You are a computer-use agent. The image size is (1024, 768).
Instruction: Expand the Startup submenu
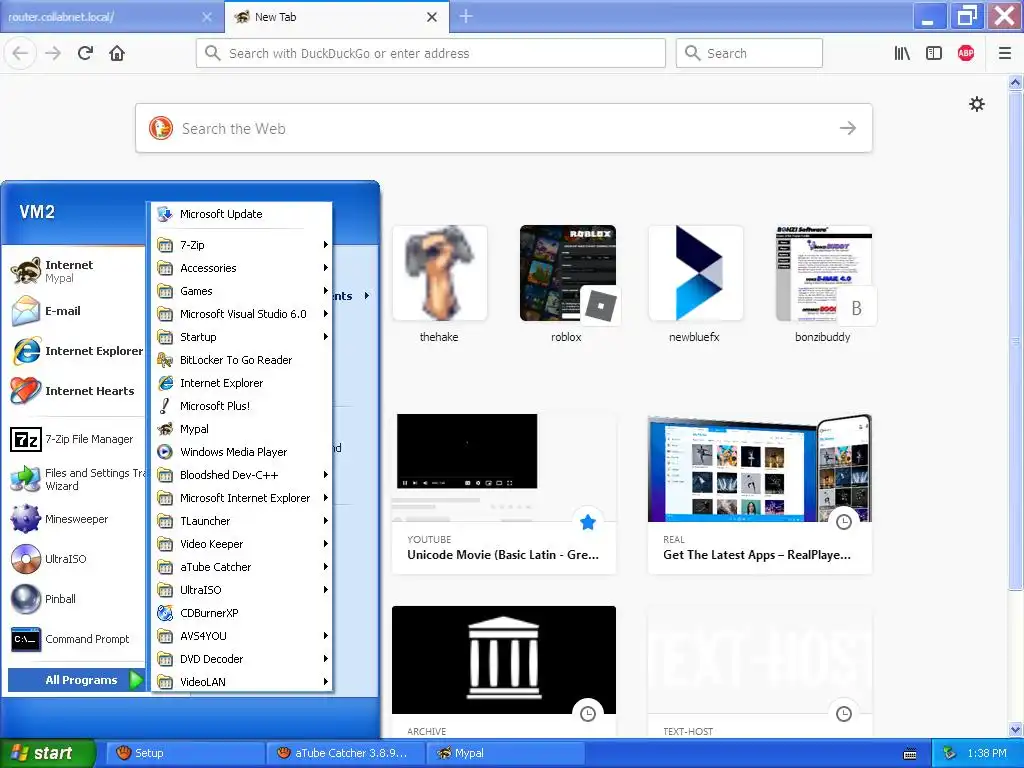pyautogui.click(x=242, y=337)
